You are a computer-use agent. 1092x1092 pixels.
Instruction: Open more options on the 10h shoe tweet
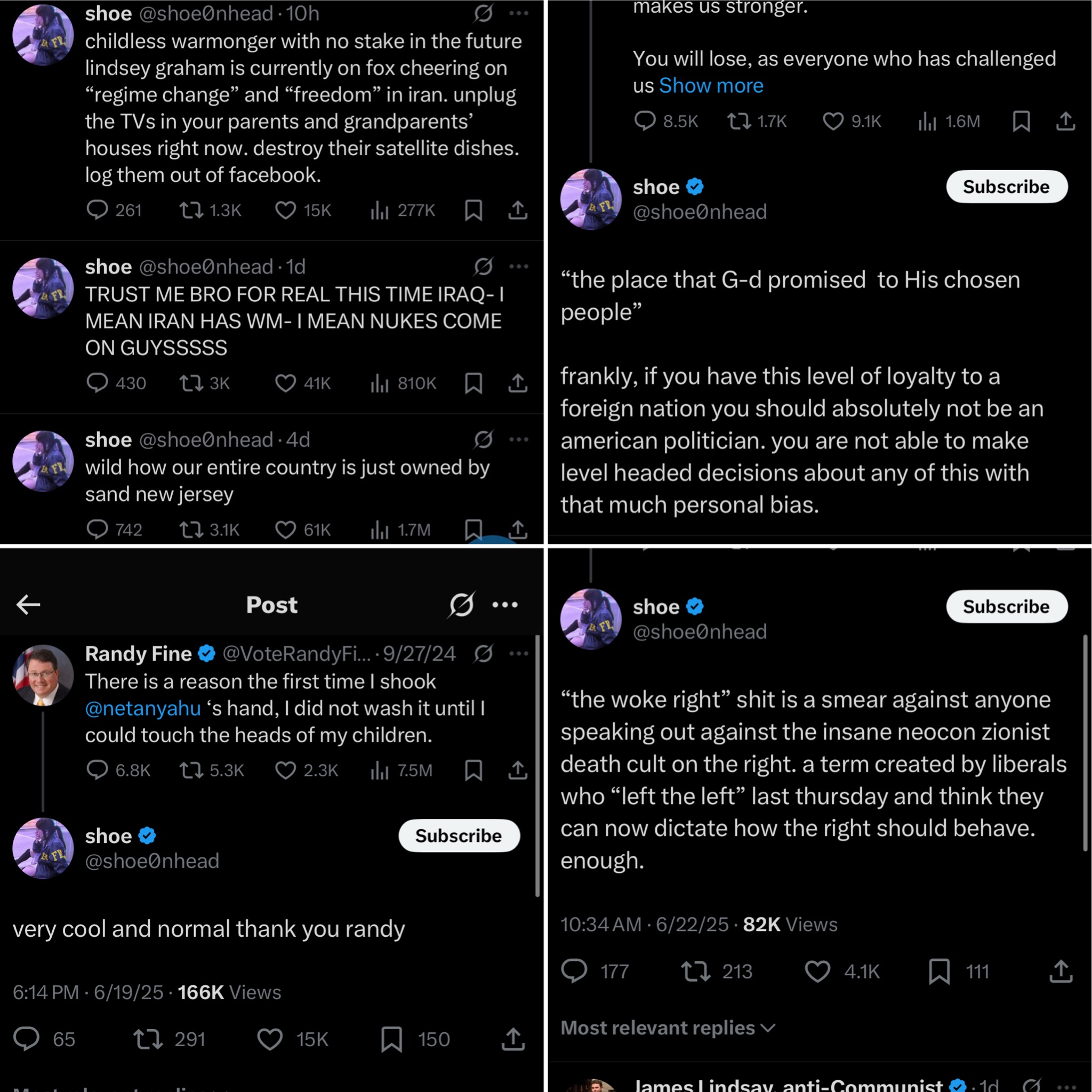[518, 13]
